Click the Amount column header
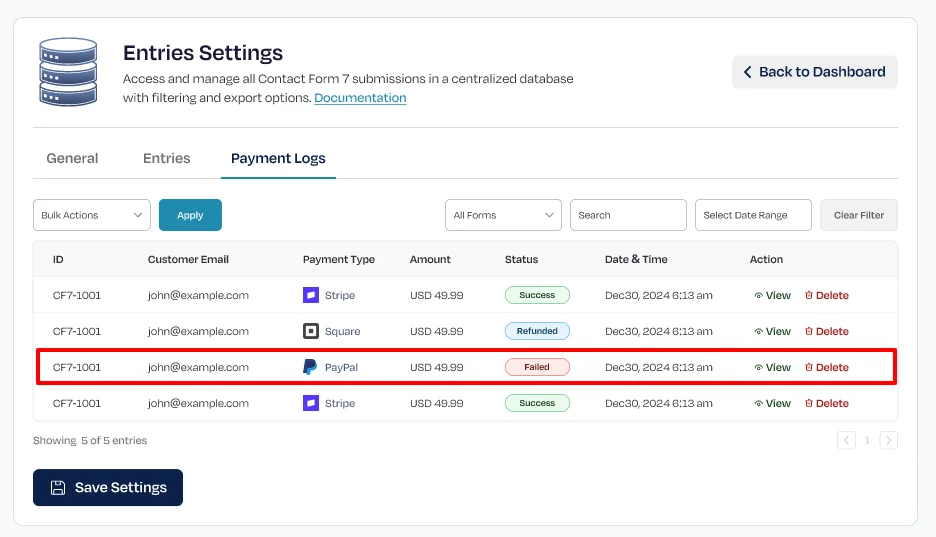 tap(430, 260)
